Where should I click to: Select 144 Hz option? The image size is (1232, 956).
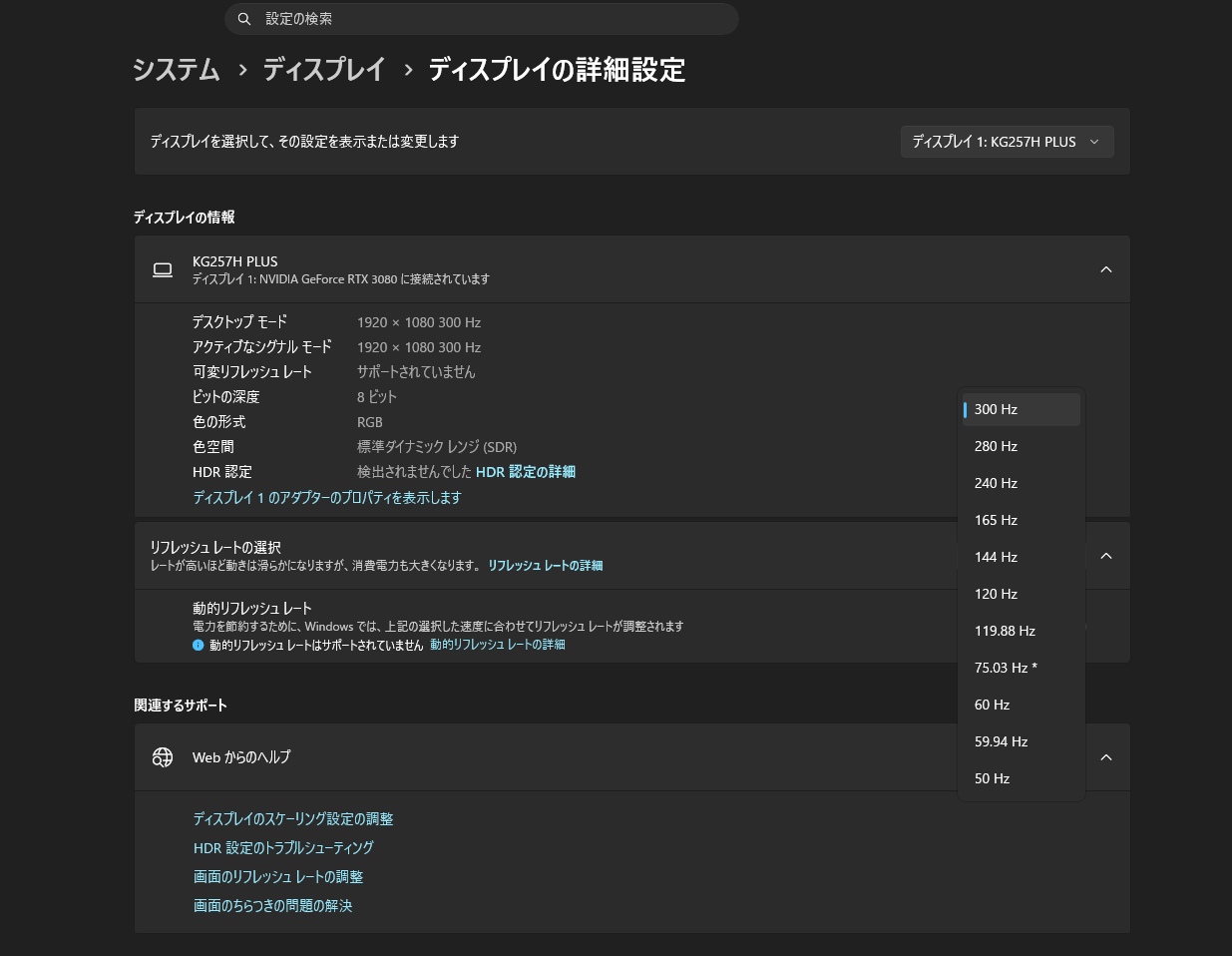click(x=1021, y=557)
